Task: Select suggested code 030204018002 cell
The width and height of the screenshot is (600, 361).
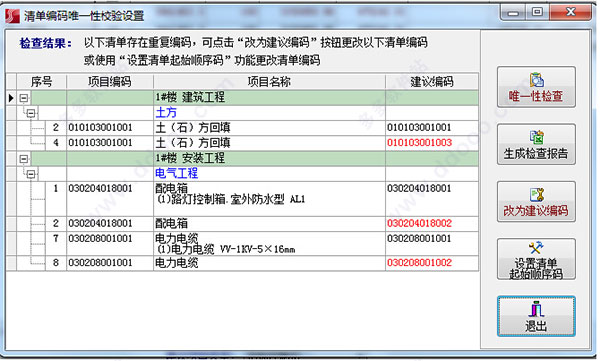Action: click(432, 223)
